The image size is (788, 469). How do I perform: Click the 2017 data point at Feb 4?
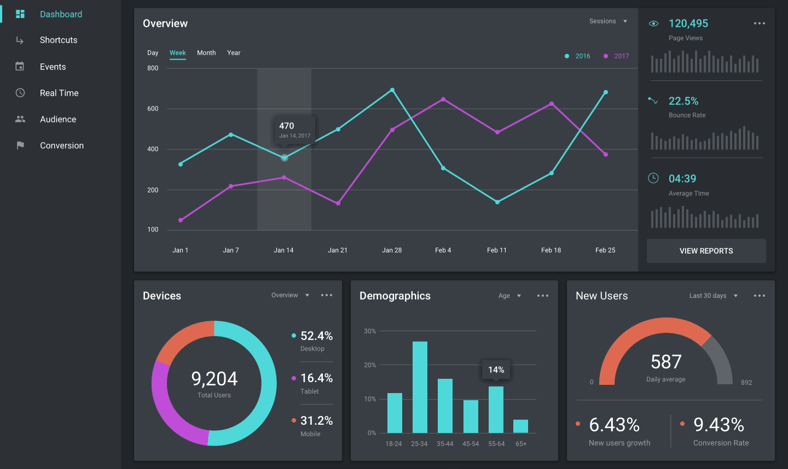click(x=443, y=100)
